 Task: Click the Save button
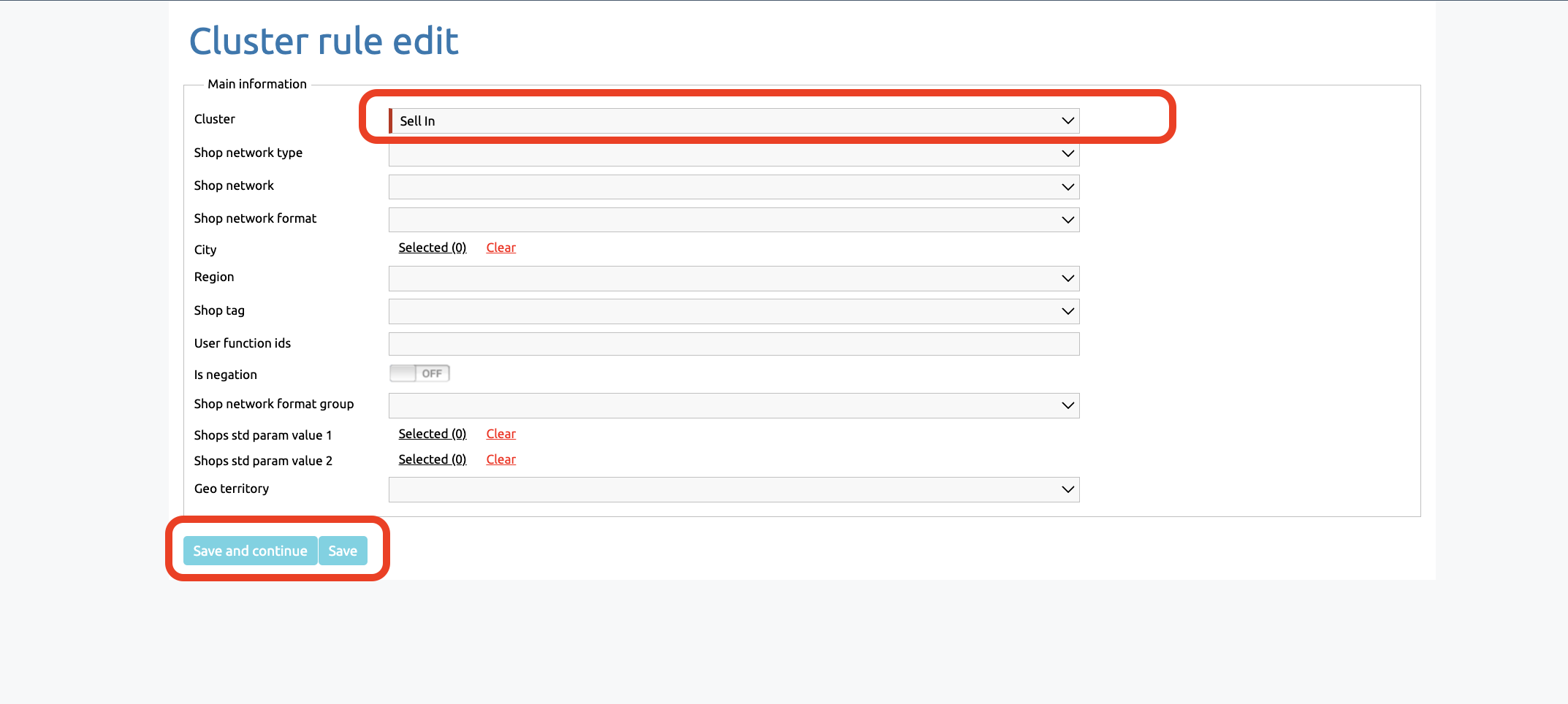tap(343, 551)
